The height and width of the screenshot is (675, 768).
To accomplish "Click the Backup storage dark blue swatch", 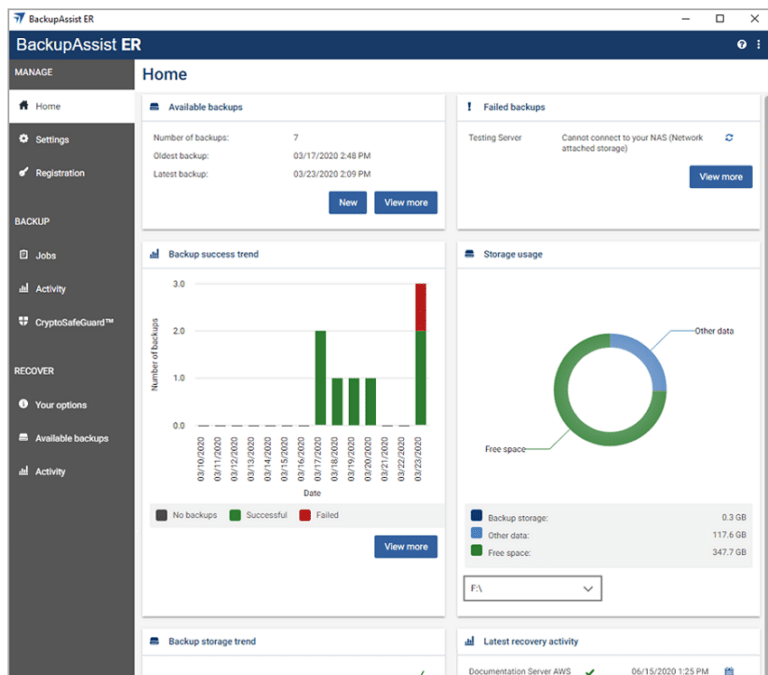I will pyautogui.click(x=476, y=515).
